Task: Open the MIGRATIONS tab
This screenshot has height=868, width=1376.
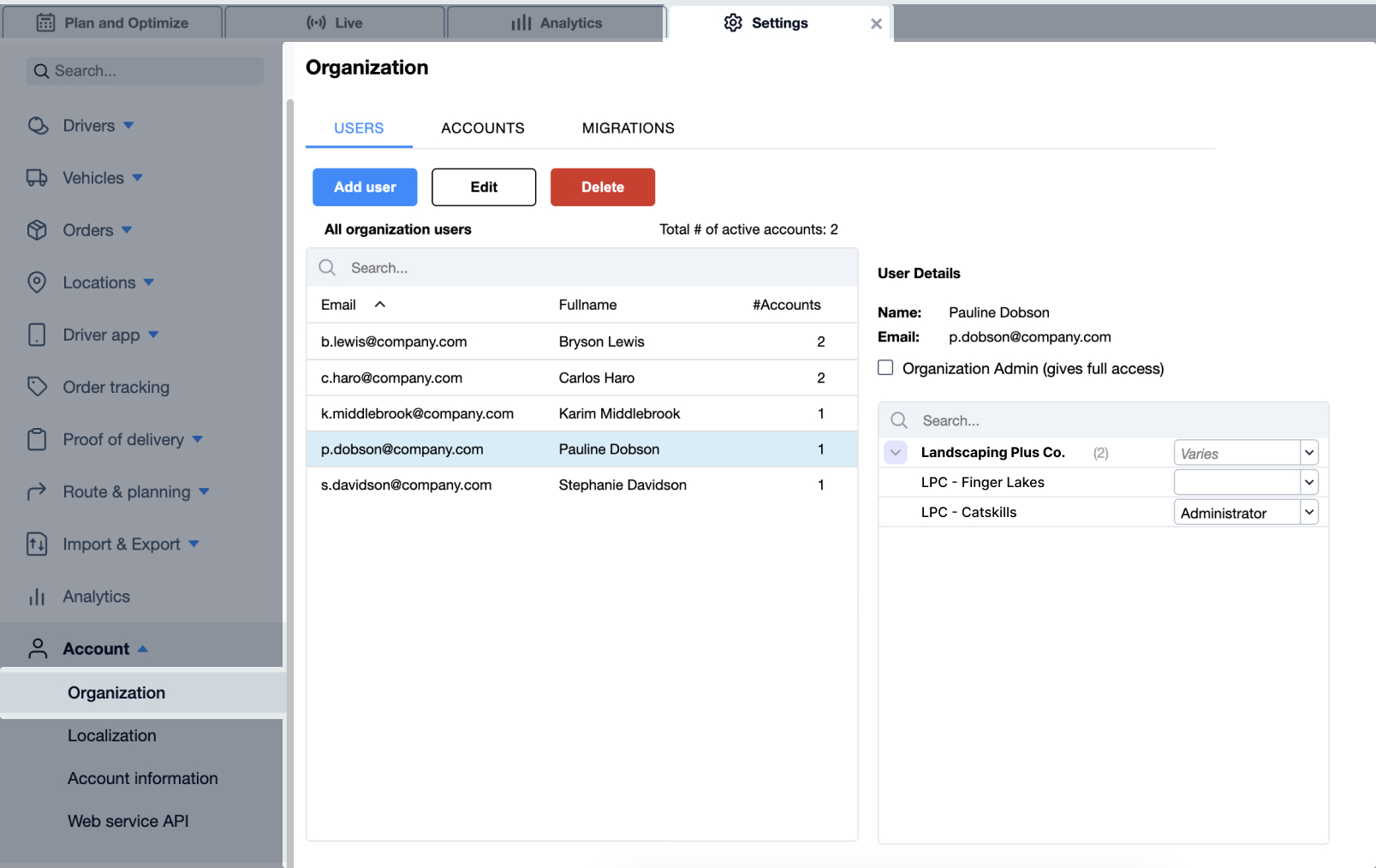Action: click(628, 128)
